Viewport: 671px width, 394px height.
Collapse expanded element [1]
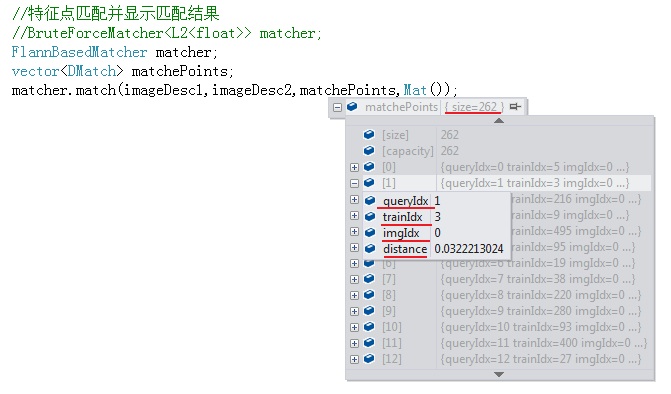click(x=354, y=183)
